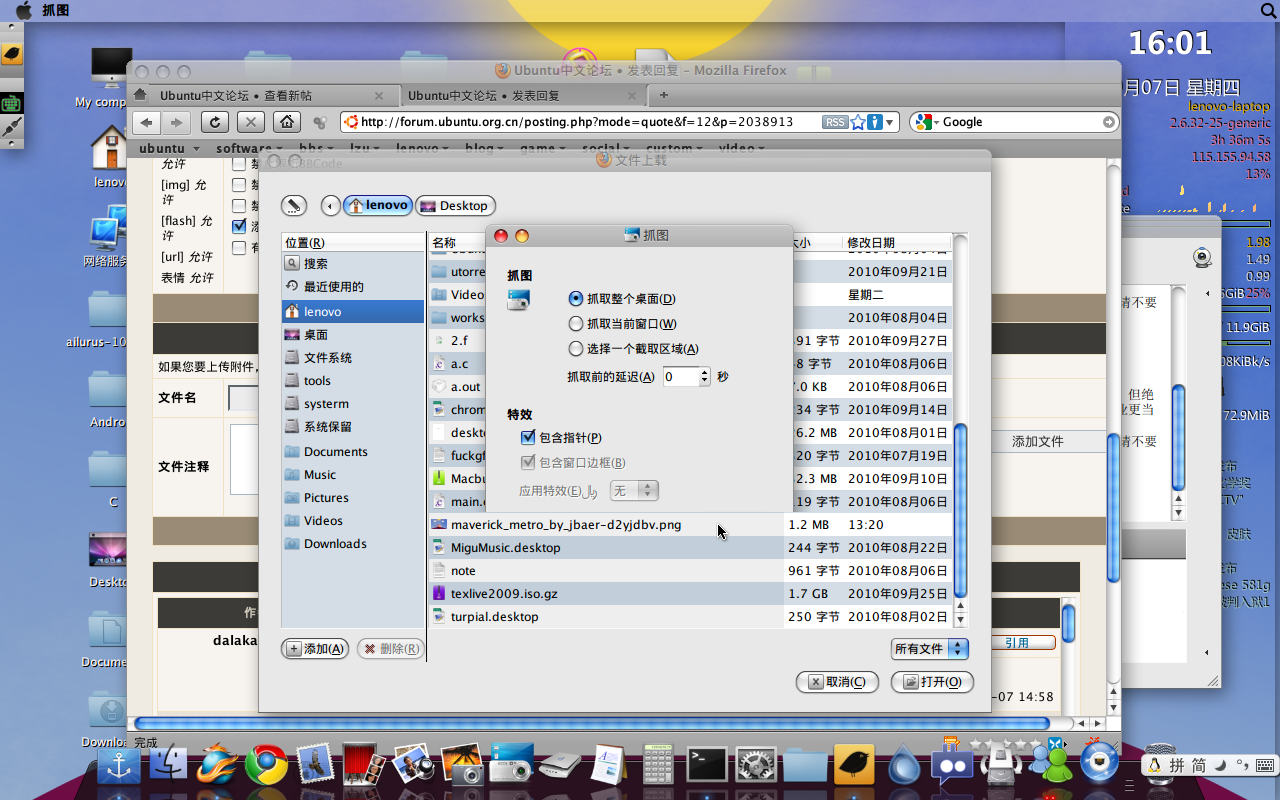Click the 抓取前的延迟 number field
The height and width of the screenshot is (800, 1280).
(681, 377)
